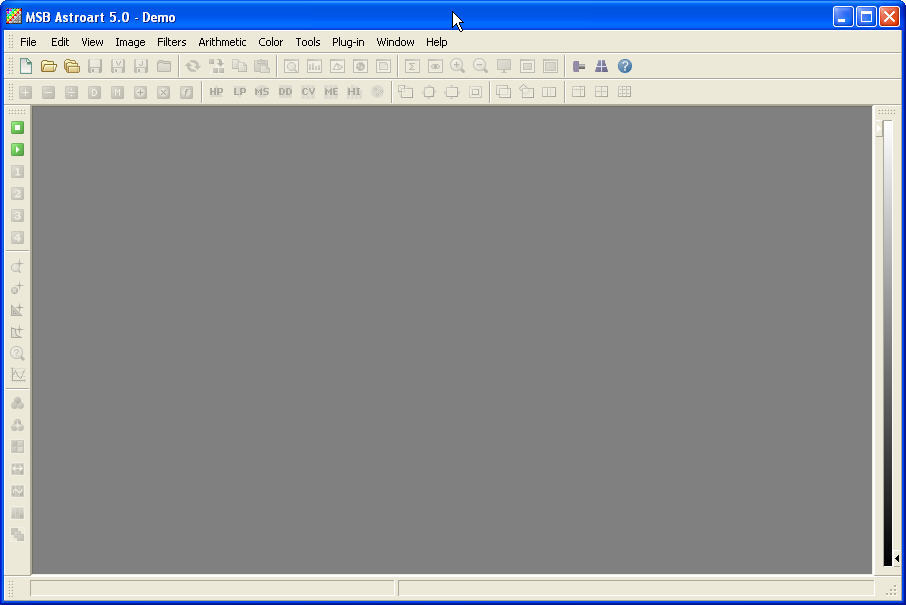Expand the Color menu
This screenshot has height=605, width=906.
pyautogui.click(x=270, y=42)
